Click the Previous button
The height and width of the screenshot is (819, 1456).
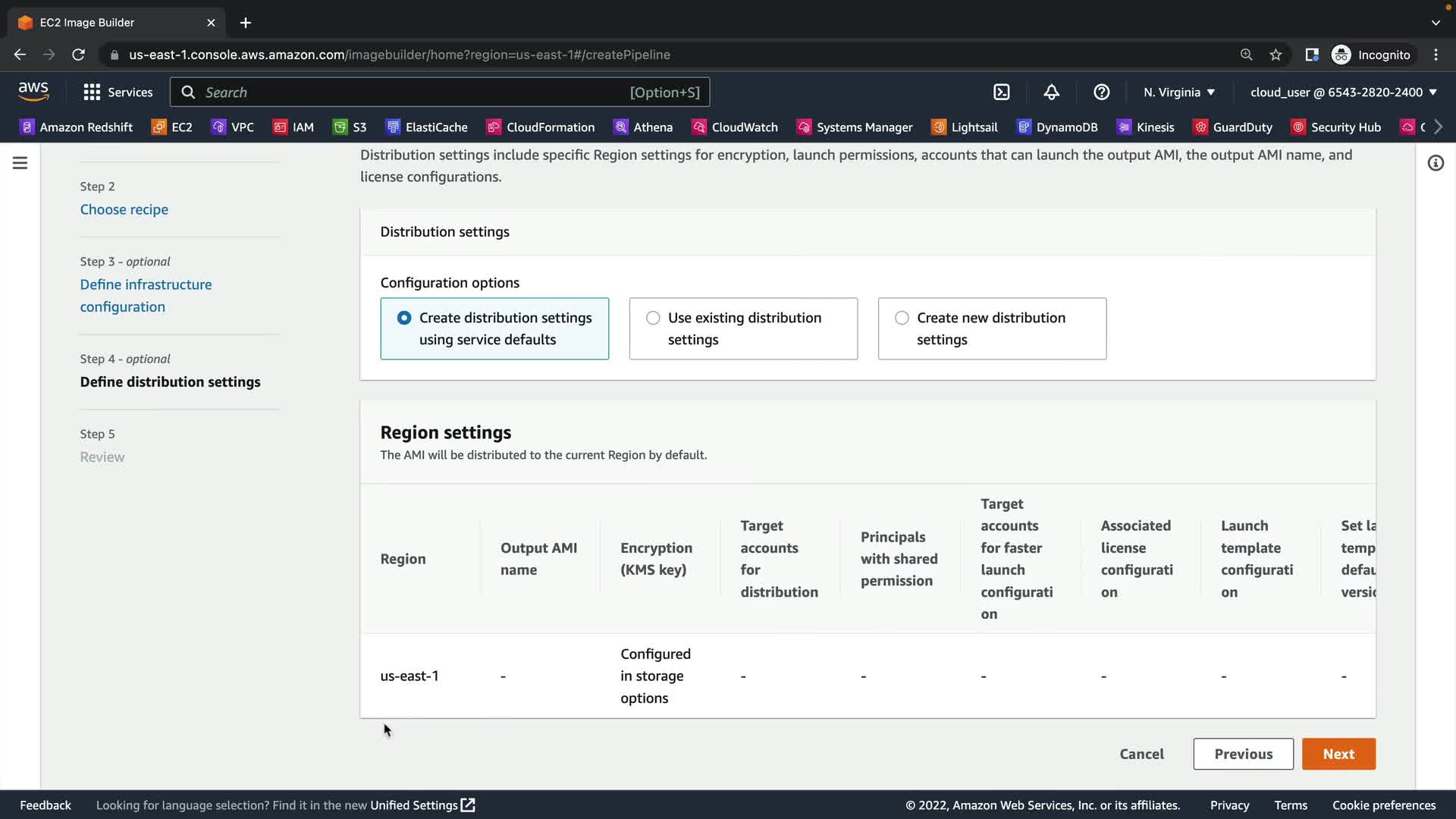pos(1243,754)
